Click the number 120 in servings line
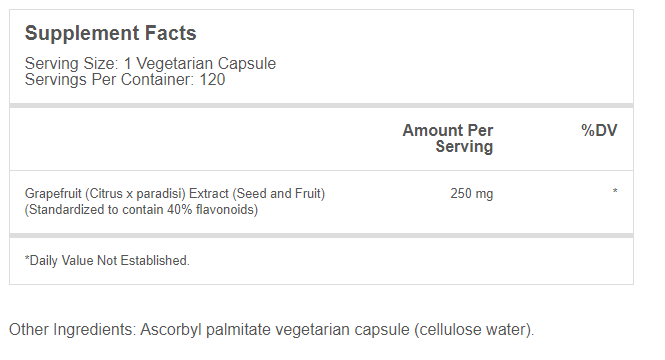Screen dimensions: 665x360 (x=212, y=79)
